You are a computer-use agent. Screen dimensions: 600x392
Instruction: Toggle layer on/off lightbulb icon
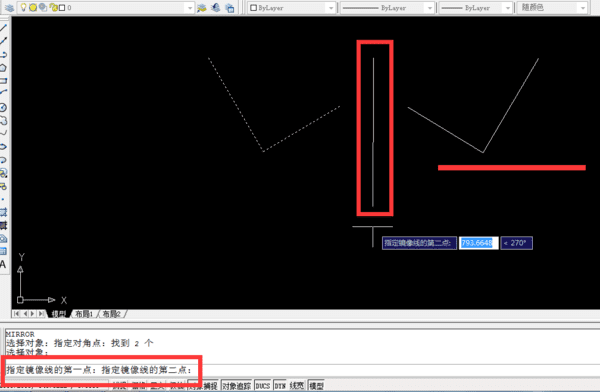click(x=23, y=7)
